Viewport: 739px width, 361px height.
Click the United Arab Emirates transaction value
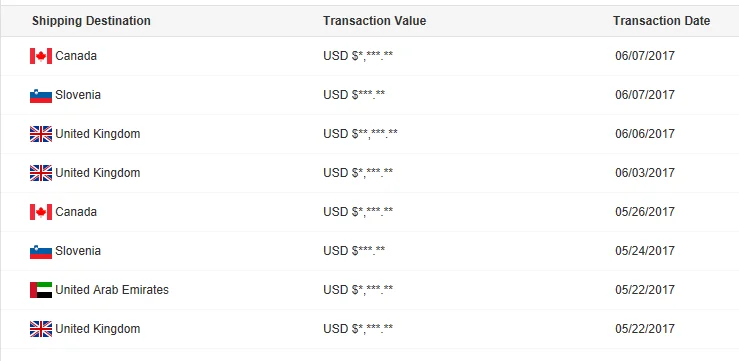pos(358,290)
